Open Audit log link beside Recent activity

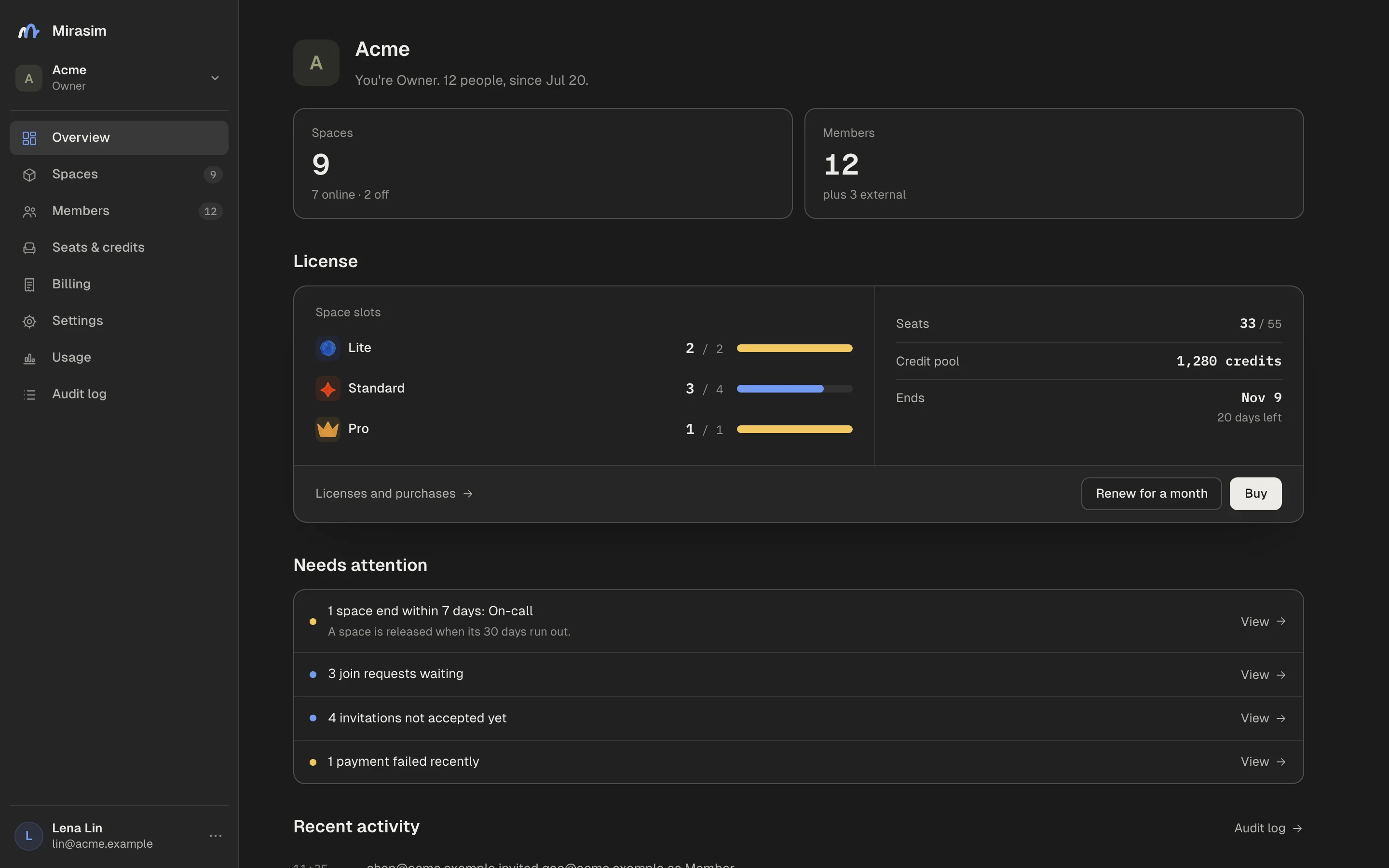(x=1268, y=828)
